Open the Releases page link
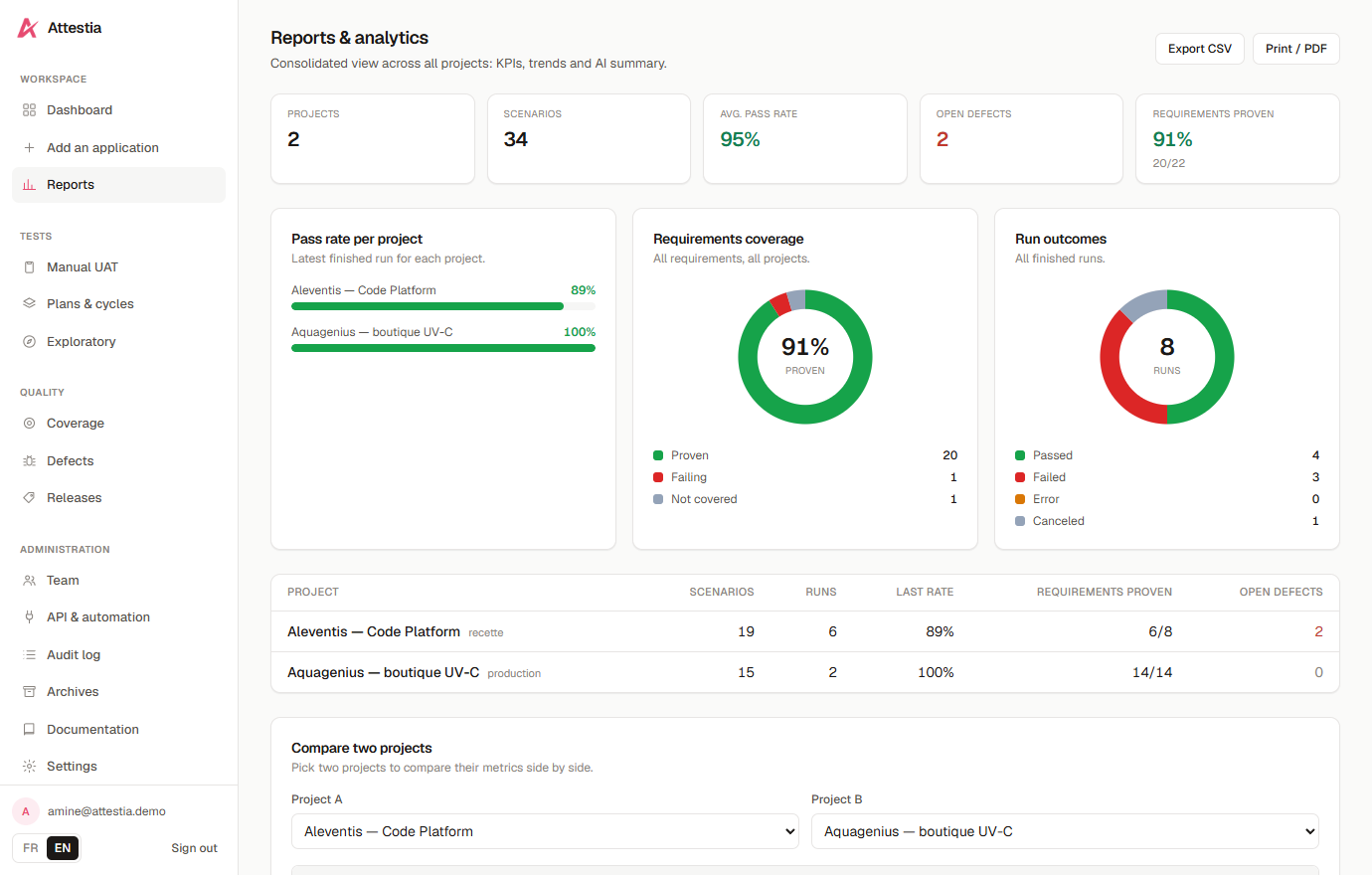Screen dimensions: 1372x875 (x=118, y=498)
